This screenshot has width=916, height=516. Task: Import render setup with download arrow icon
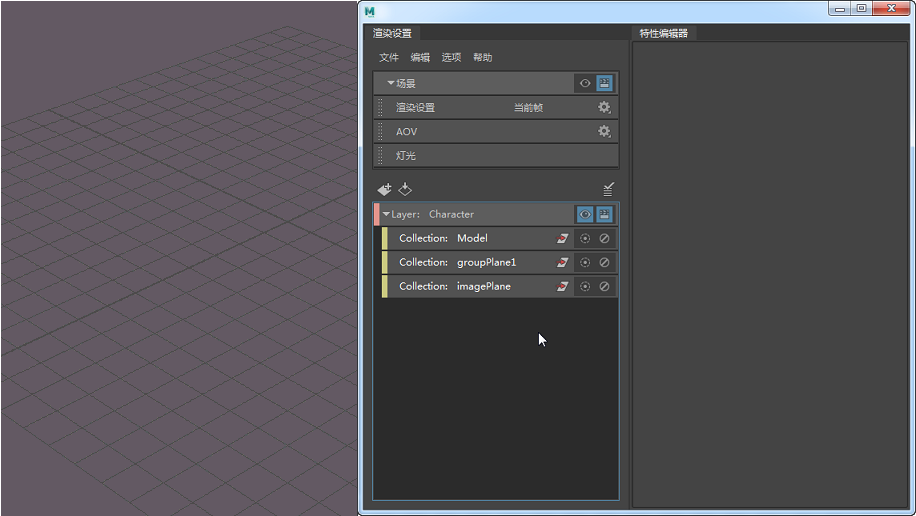(405, 189)
